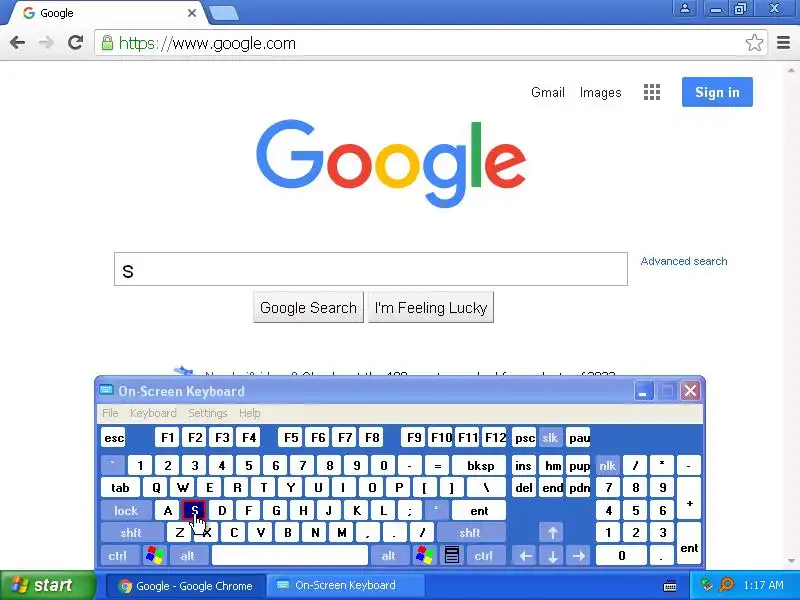Reload the page with Chrome's refresh icon
800x600 pixels.
pos(76,43)
